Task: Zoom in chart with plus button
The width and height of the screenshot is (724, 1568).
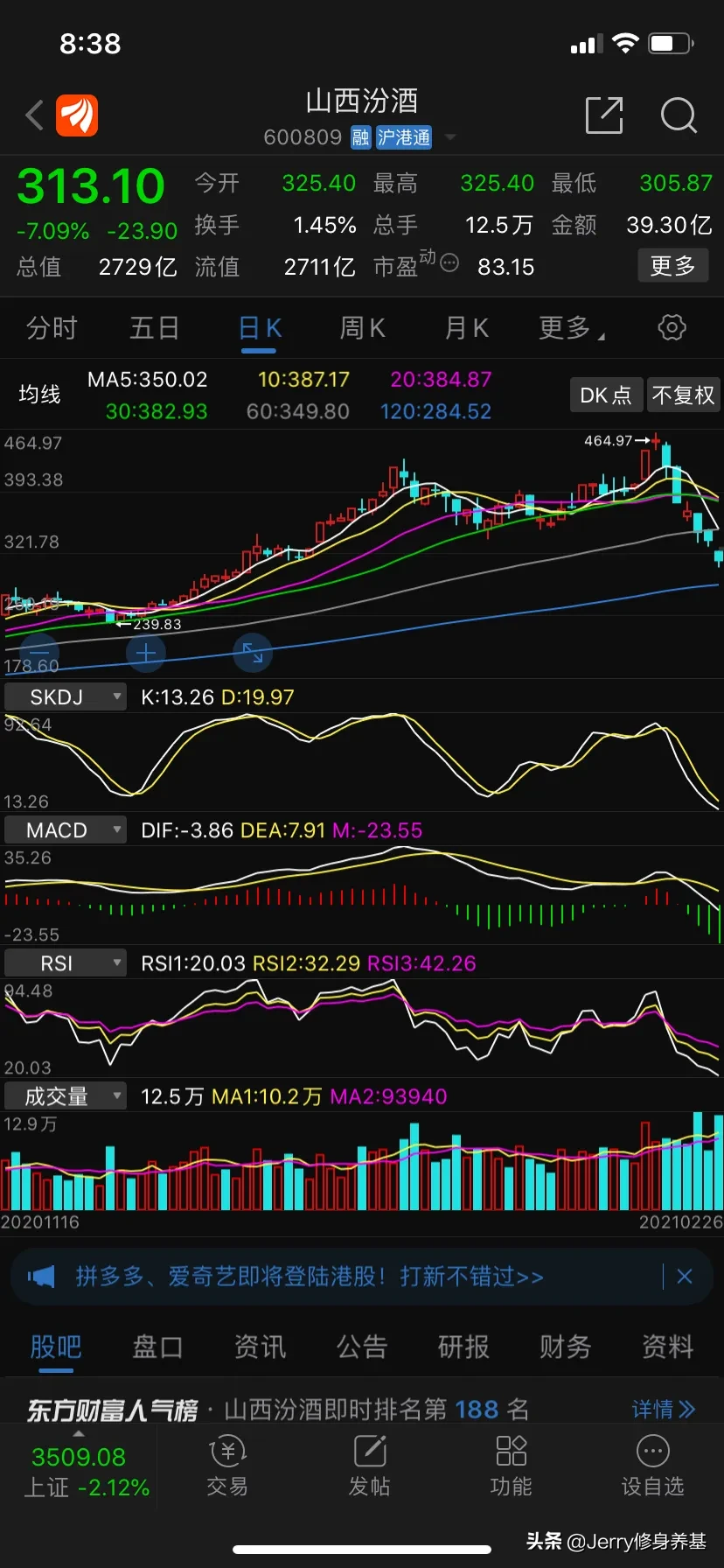Action: point(146,653)
